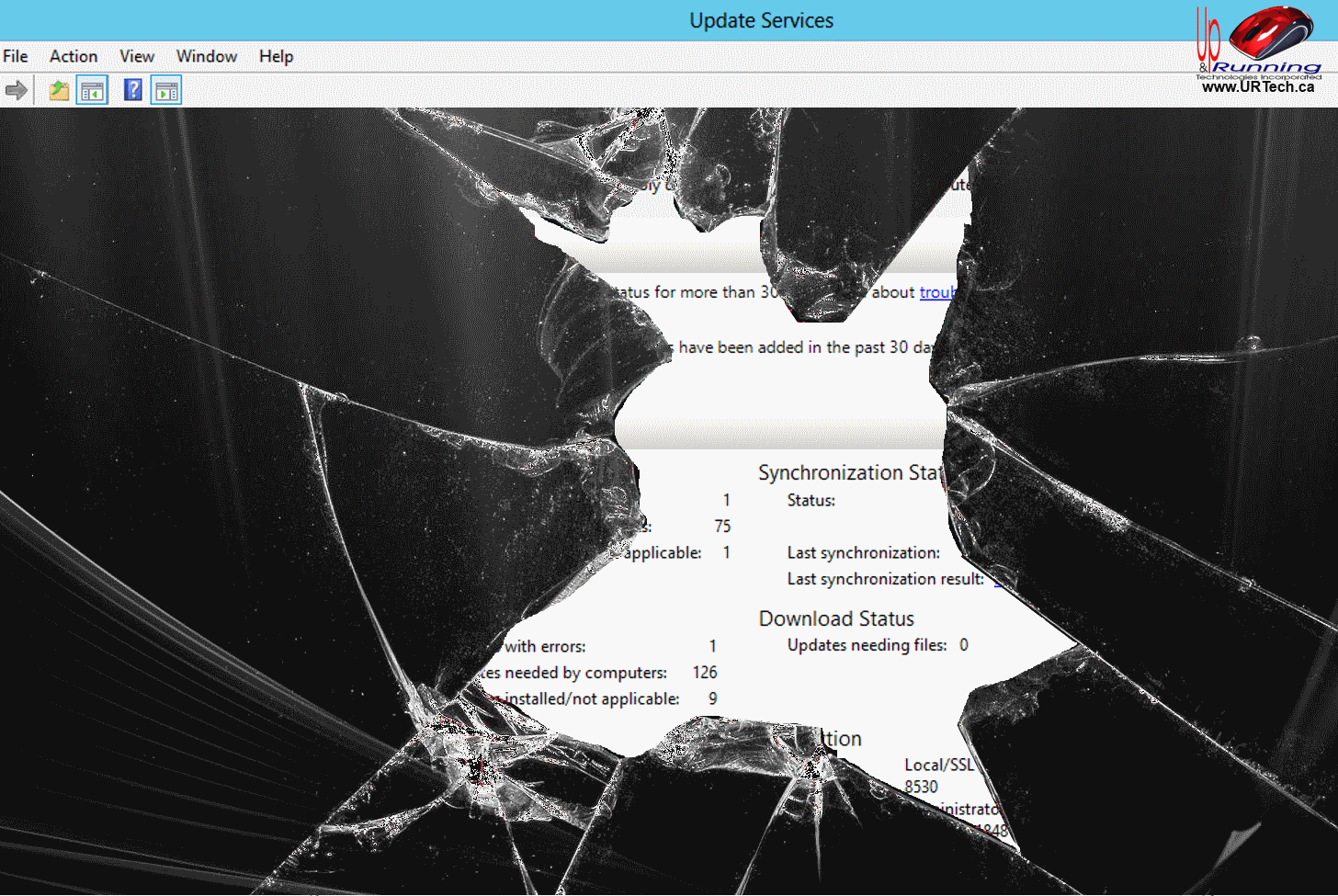The height and width of the screenshot is (896, 1338).
Task: Open the View menu
Action: coord(137,56)
